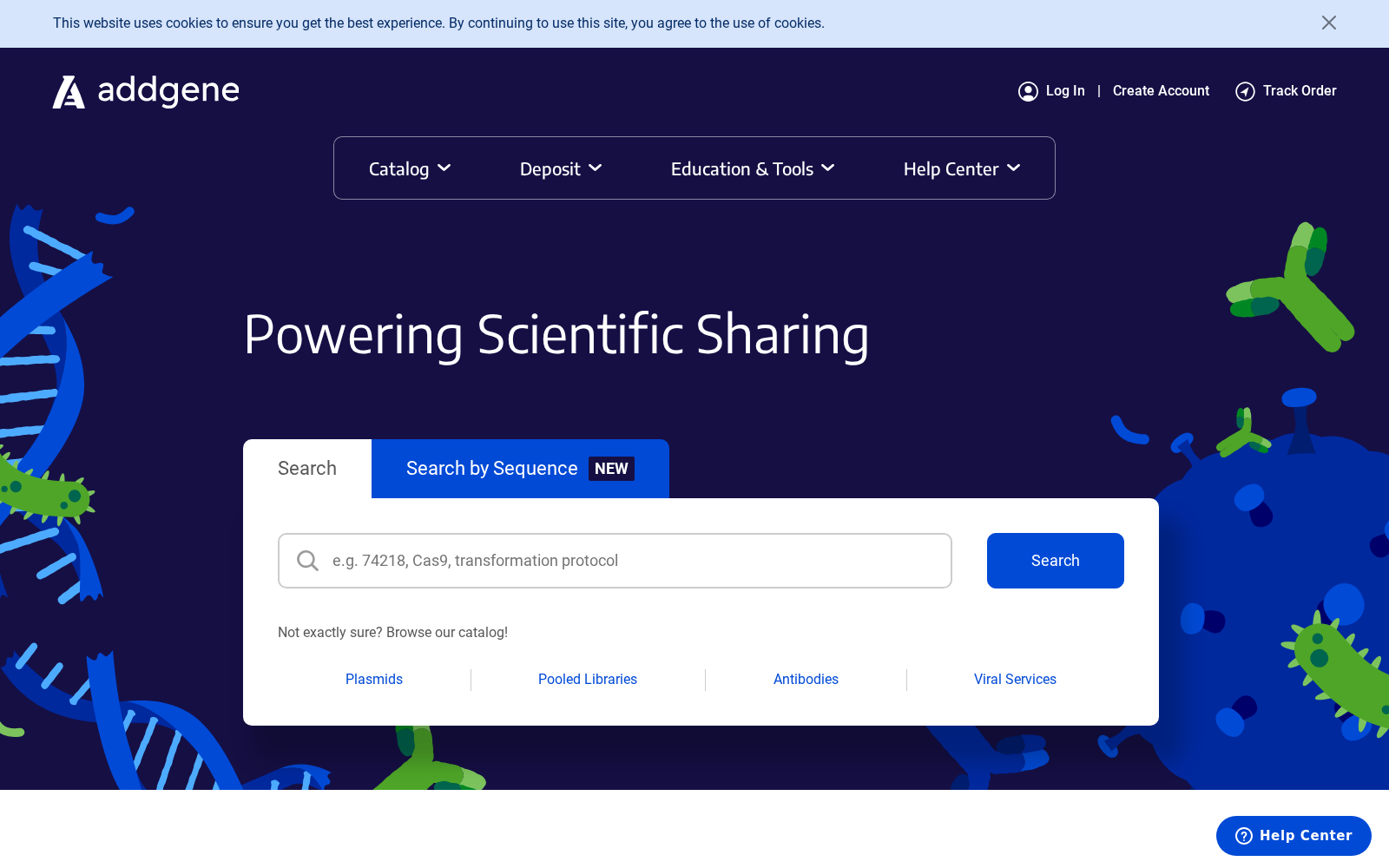Select the Search tab
1389x868 pixels.
tap(307, 469)
